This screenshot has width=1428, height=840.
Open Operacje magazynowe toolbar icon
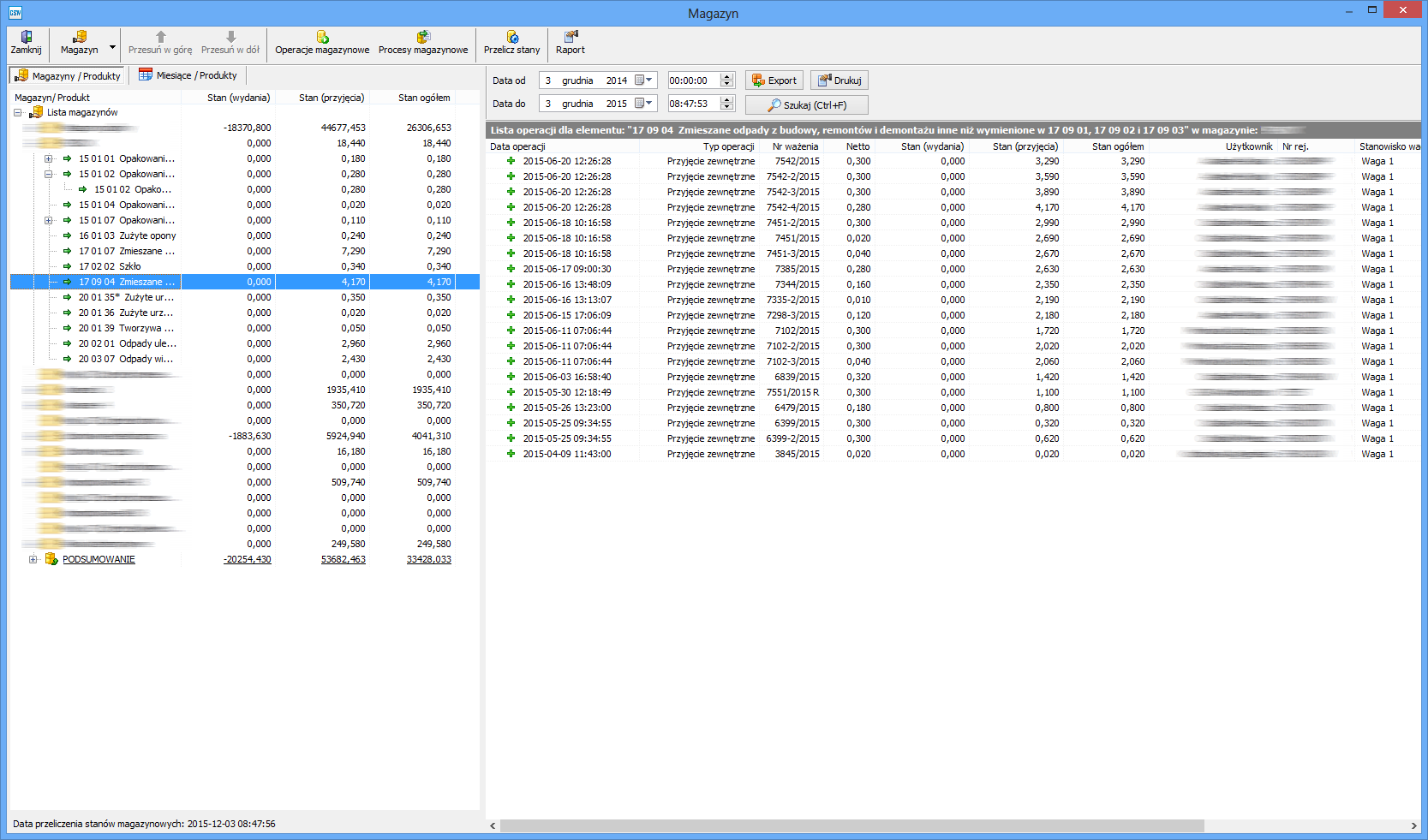pos(322,37)
